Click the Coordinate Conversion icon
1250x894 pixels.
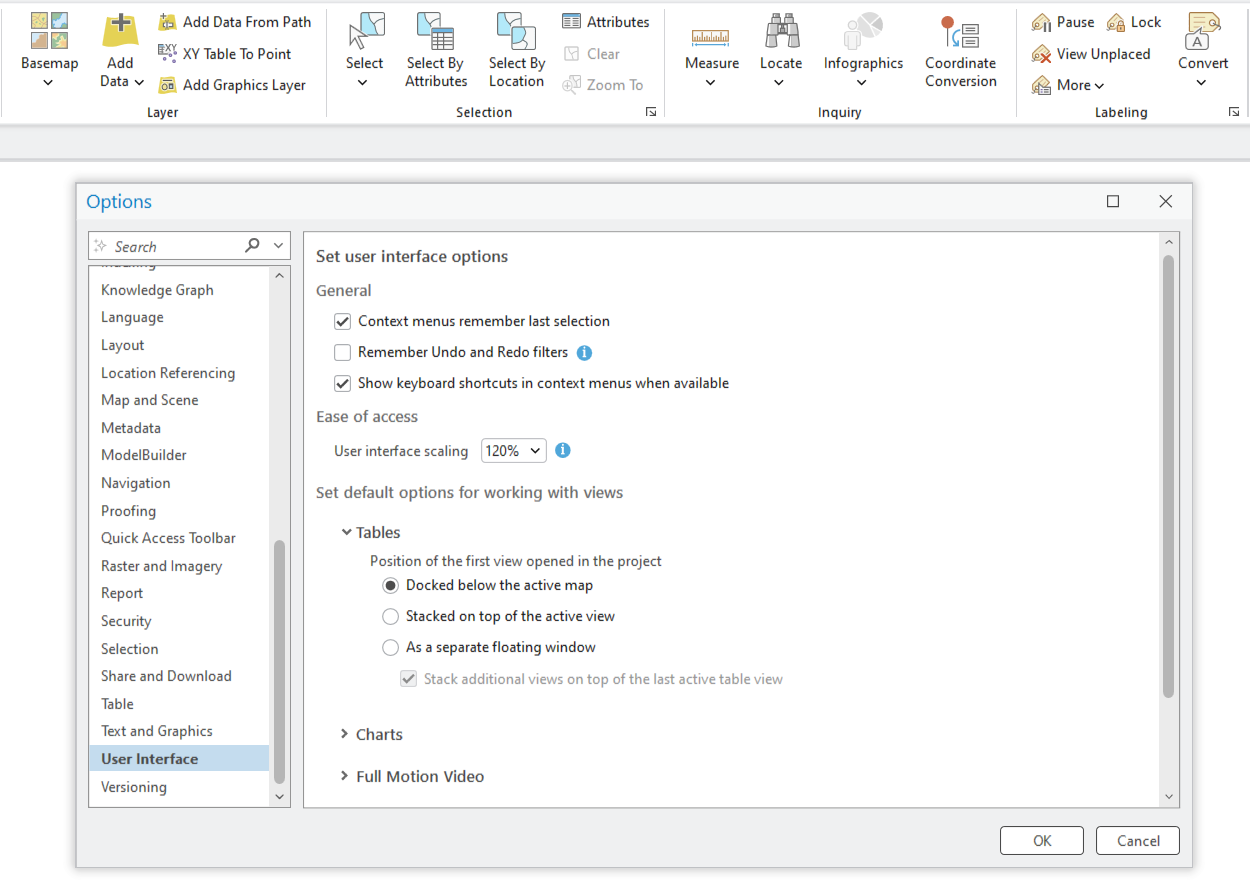pos(960,33)
